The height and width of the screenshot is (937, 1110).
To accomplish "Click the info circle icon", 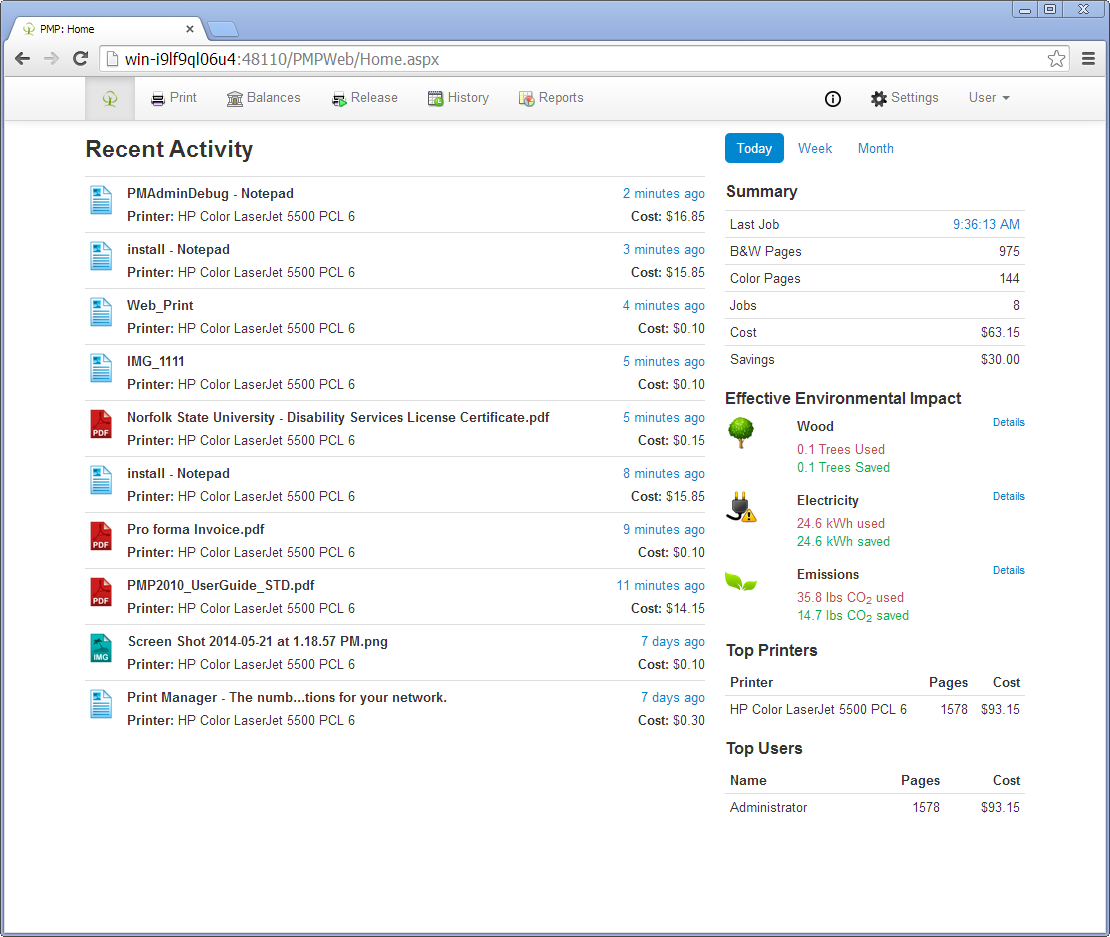I will point(832,99).
